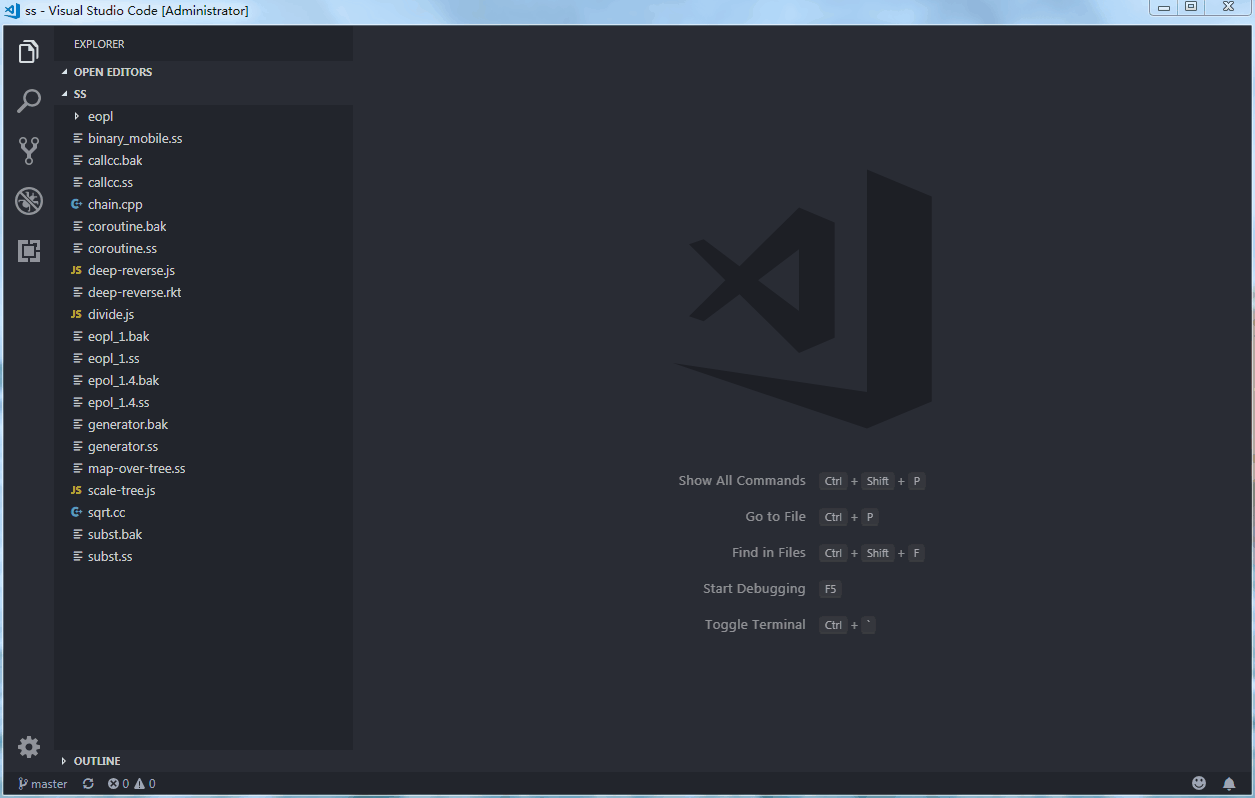The height and width of the screenshot is (798, 1255).
Task: Open deep-reverse.js from the explorer
Action: (130, 270)
